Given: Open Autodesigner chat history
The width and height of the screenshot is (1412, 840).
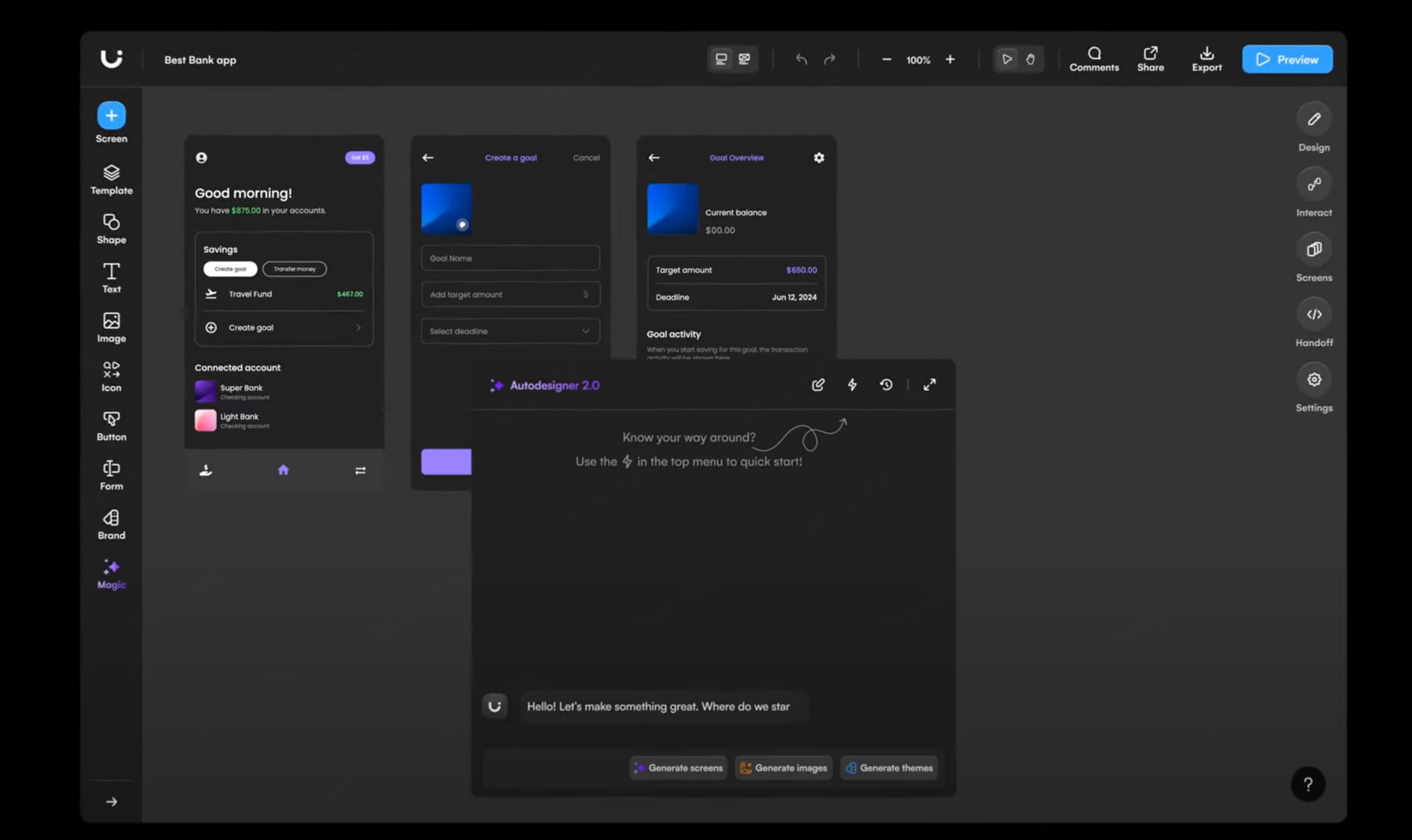Looking at the screenshot, I should tap(886, 385).
